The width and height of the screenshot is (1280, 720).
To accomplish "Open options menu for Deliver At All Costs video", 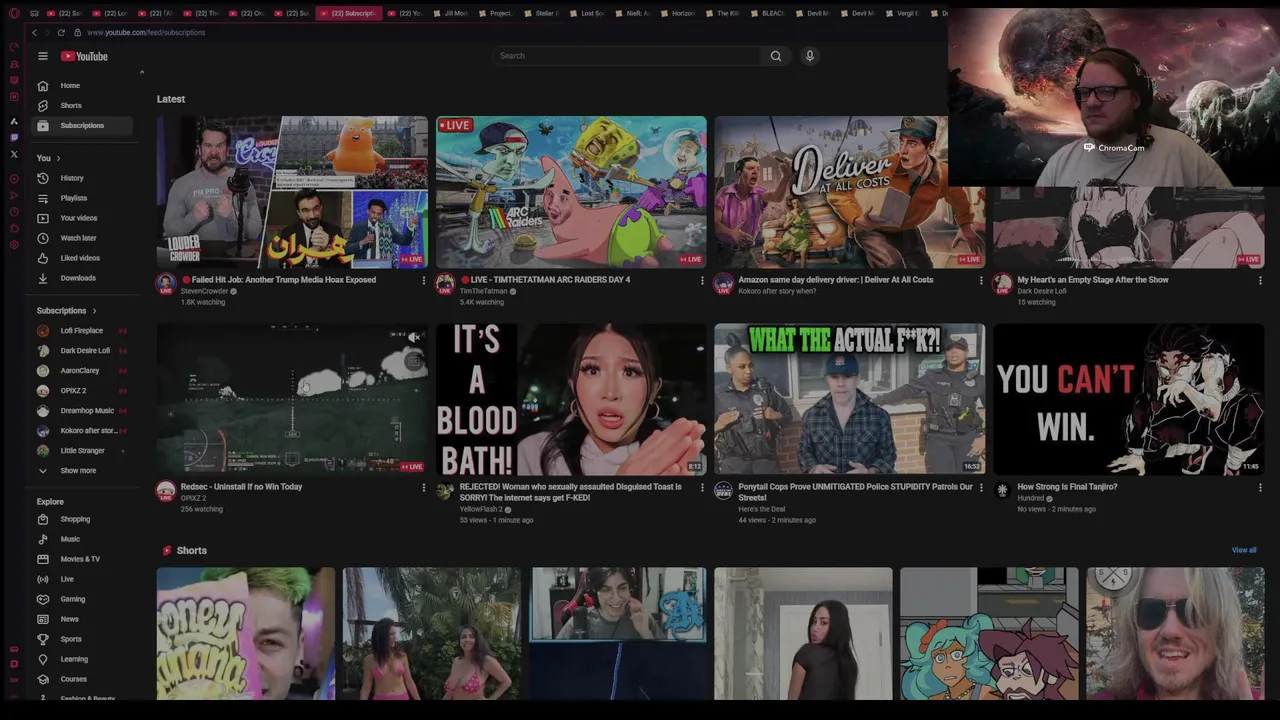I will point(981,280).
